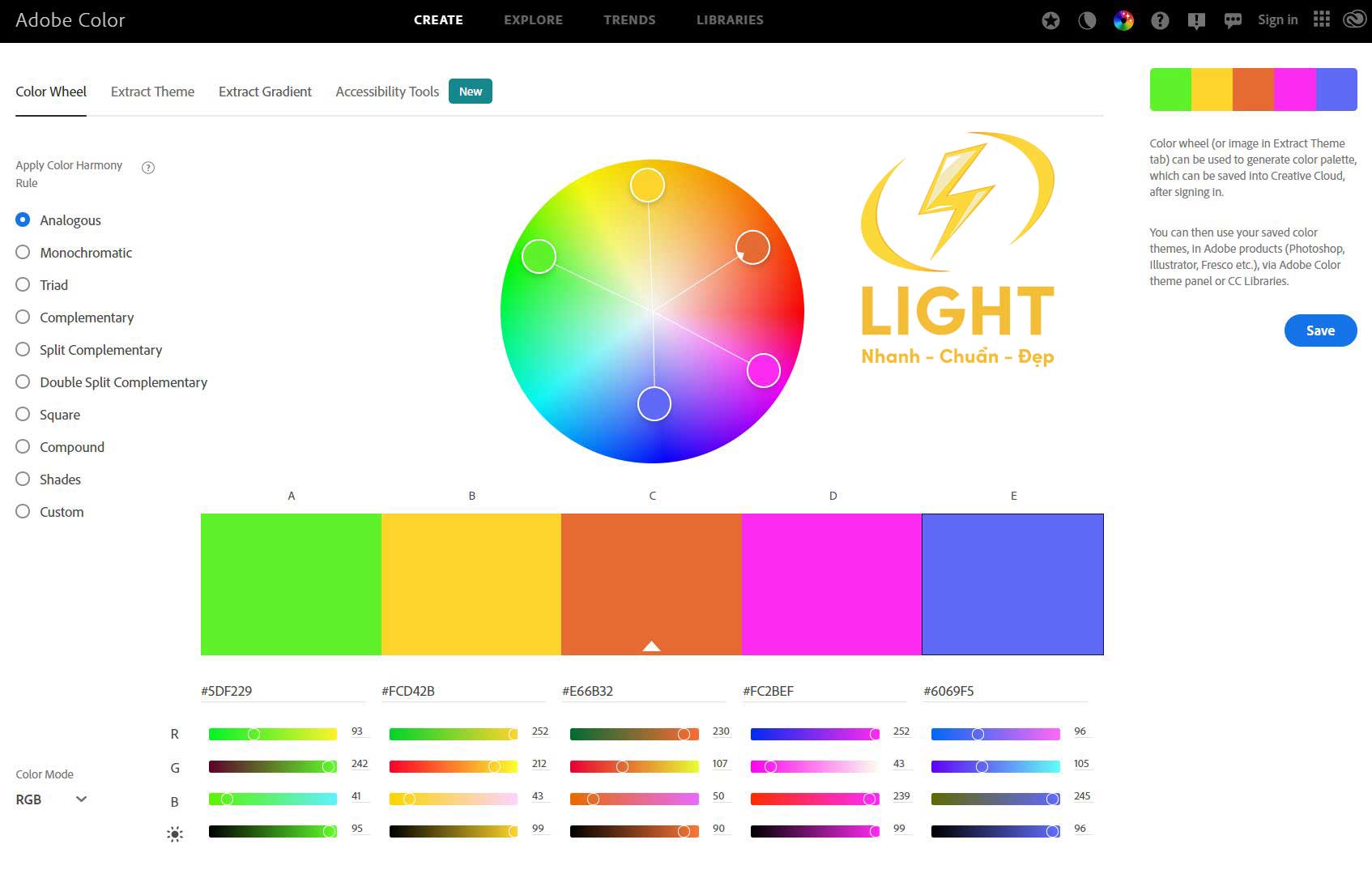Open the apps grid icon
The height and width of the screenshot is (874, 1372).
click(x=1322, y=19)
